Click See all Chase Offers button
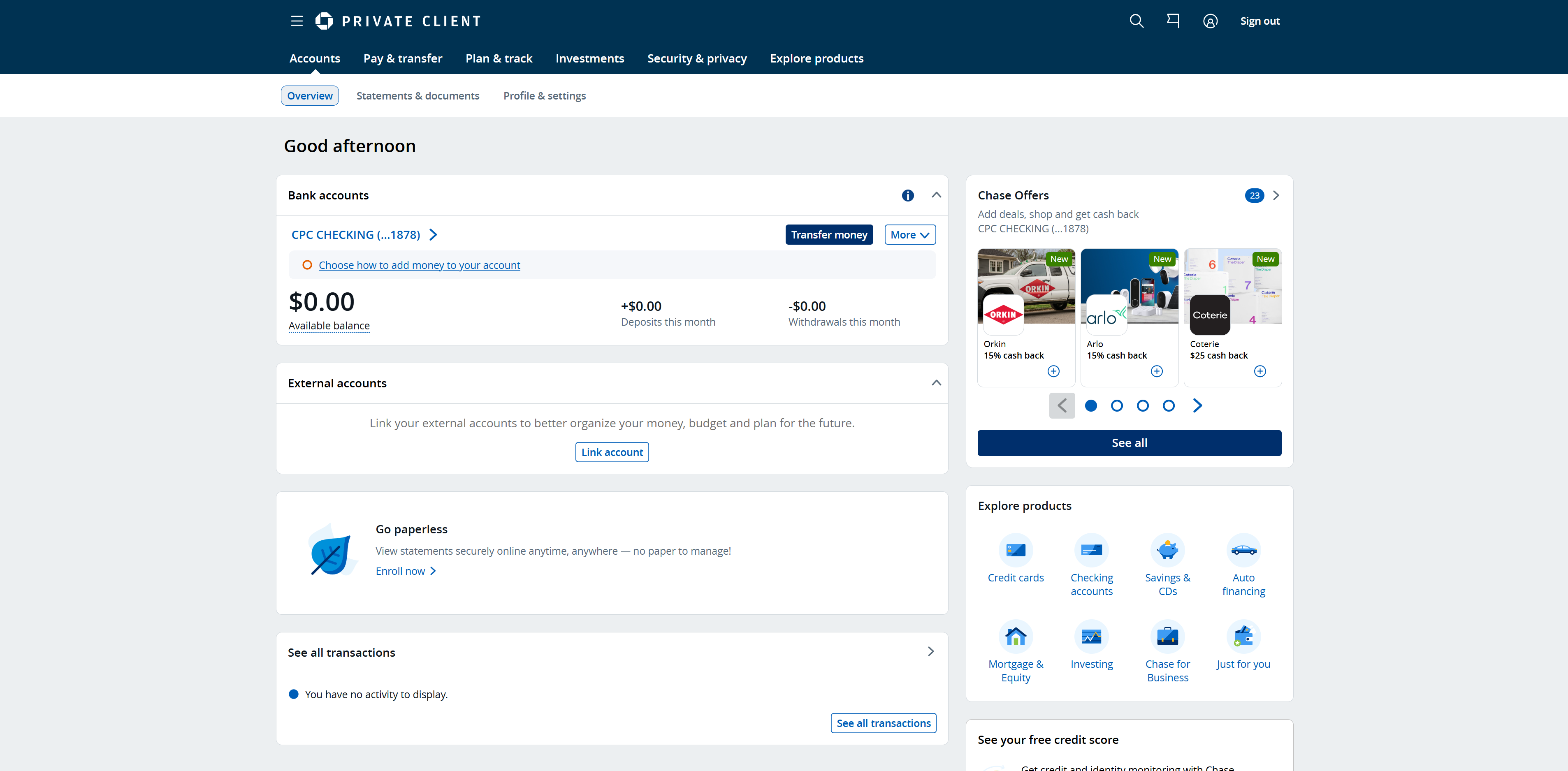 1129,443
